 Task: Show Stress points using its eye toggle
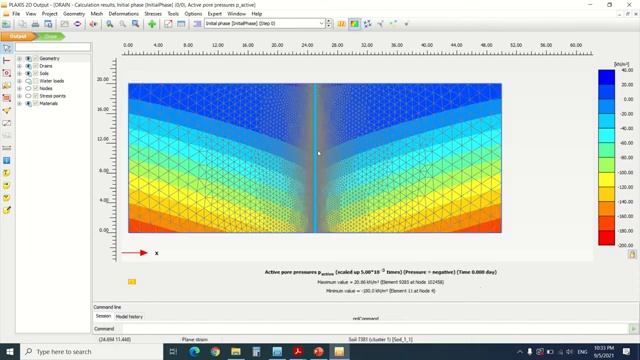click(28, 96)
